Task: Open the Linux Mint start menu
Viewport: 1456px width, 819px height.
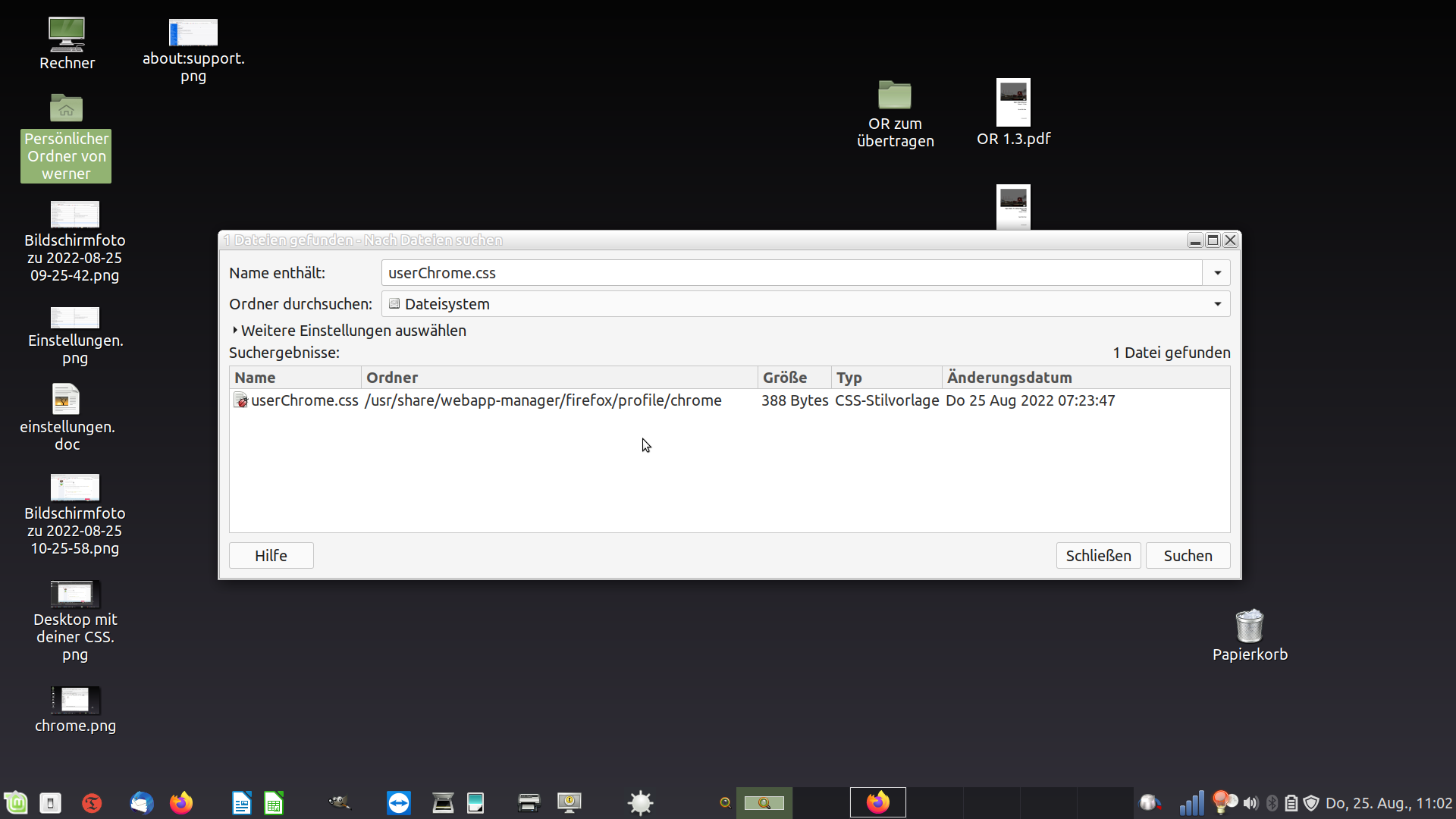Action: pyautogui.click(x=16, y=802)
